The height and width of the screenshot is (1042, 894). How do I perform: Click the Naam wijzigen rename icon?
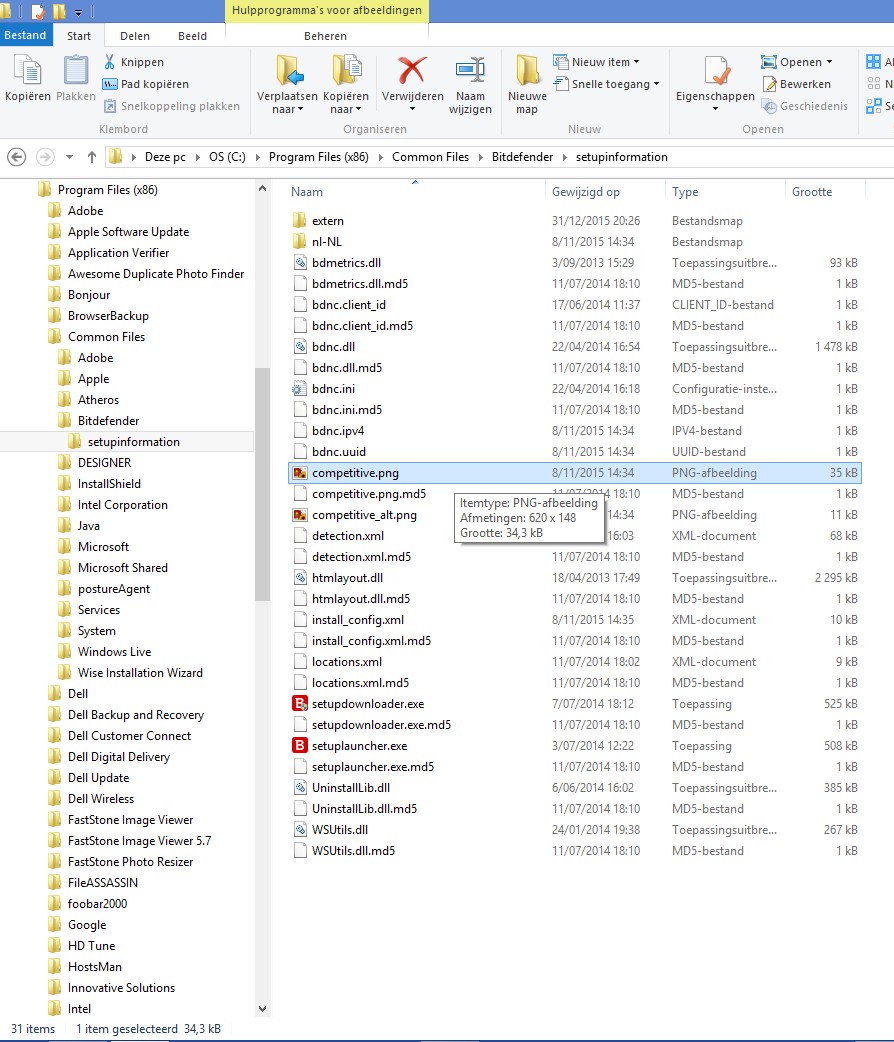[x=470, y=70]
